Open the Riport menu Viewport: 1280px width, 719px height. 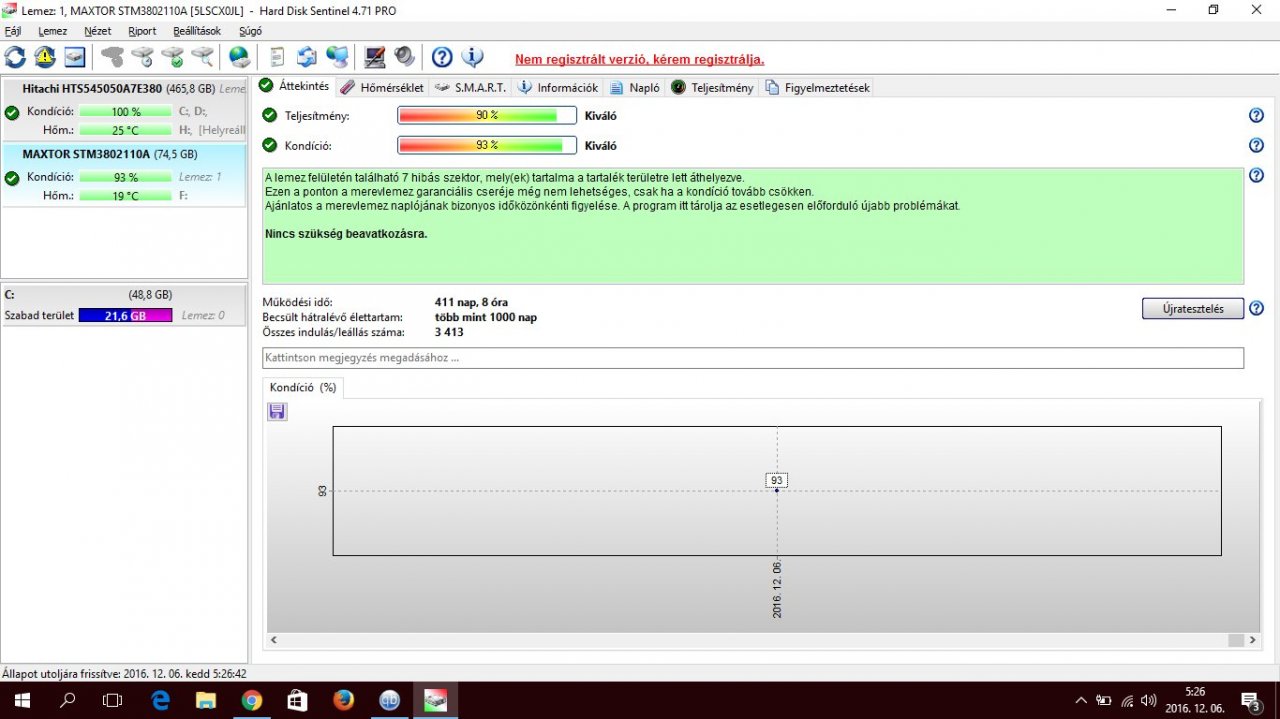(142, 31)
